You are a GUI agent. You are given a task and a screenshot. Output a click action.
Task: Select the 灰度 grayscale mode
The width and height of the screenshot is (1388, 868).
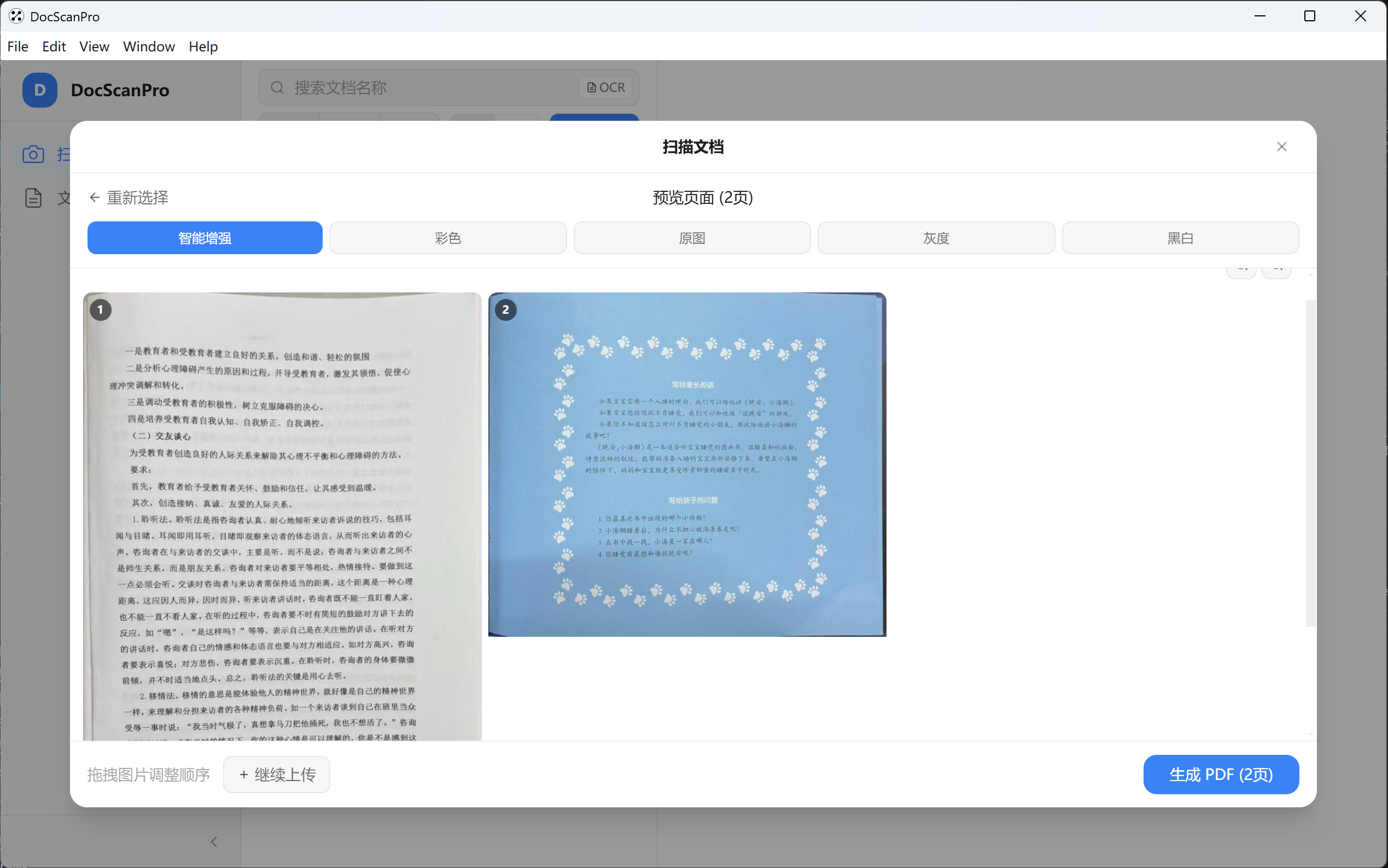coord(936,237)
